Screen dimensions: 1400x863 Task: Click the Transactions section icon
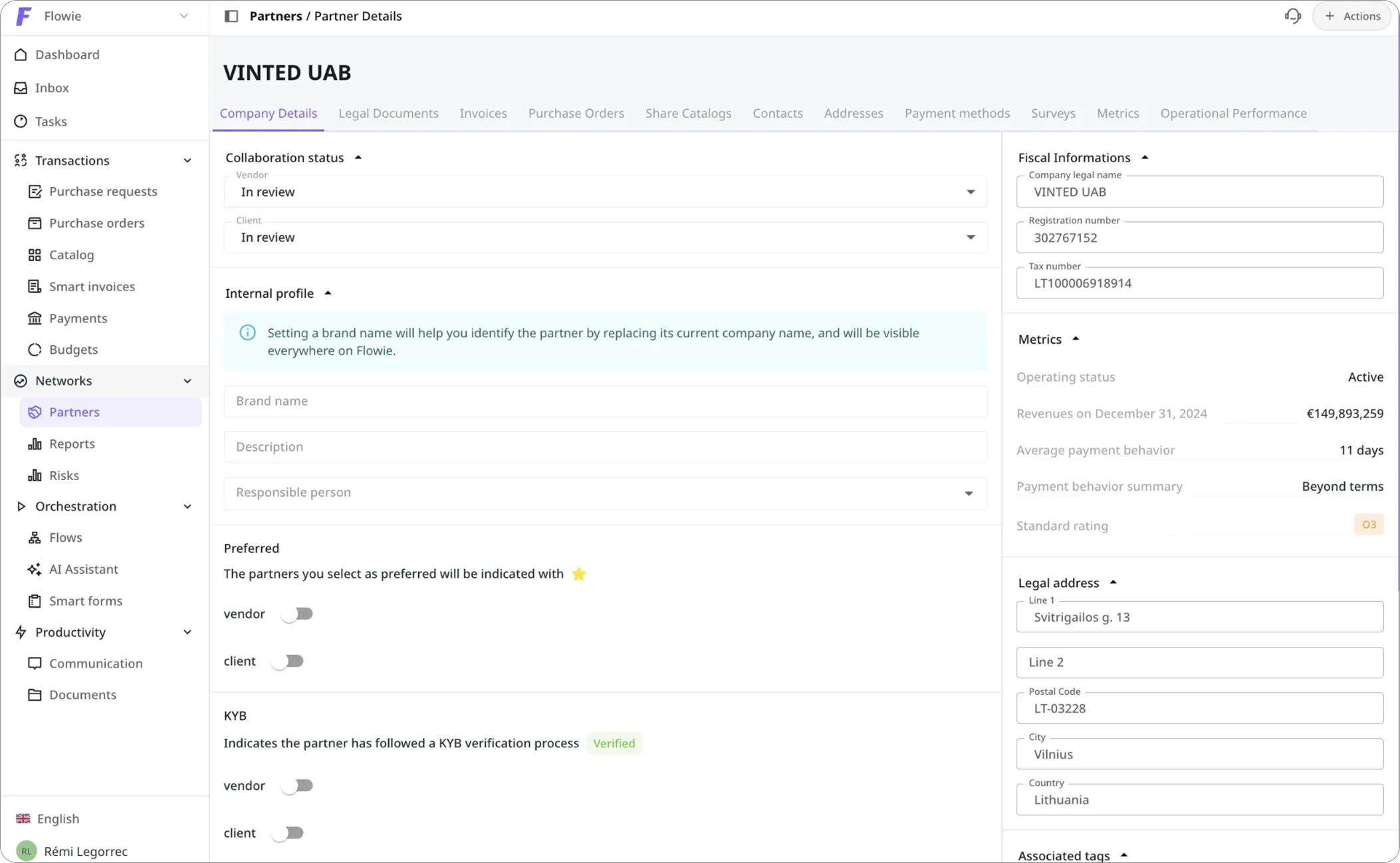tap(21, 160)
